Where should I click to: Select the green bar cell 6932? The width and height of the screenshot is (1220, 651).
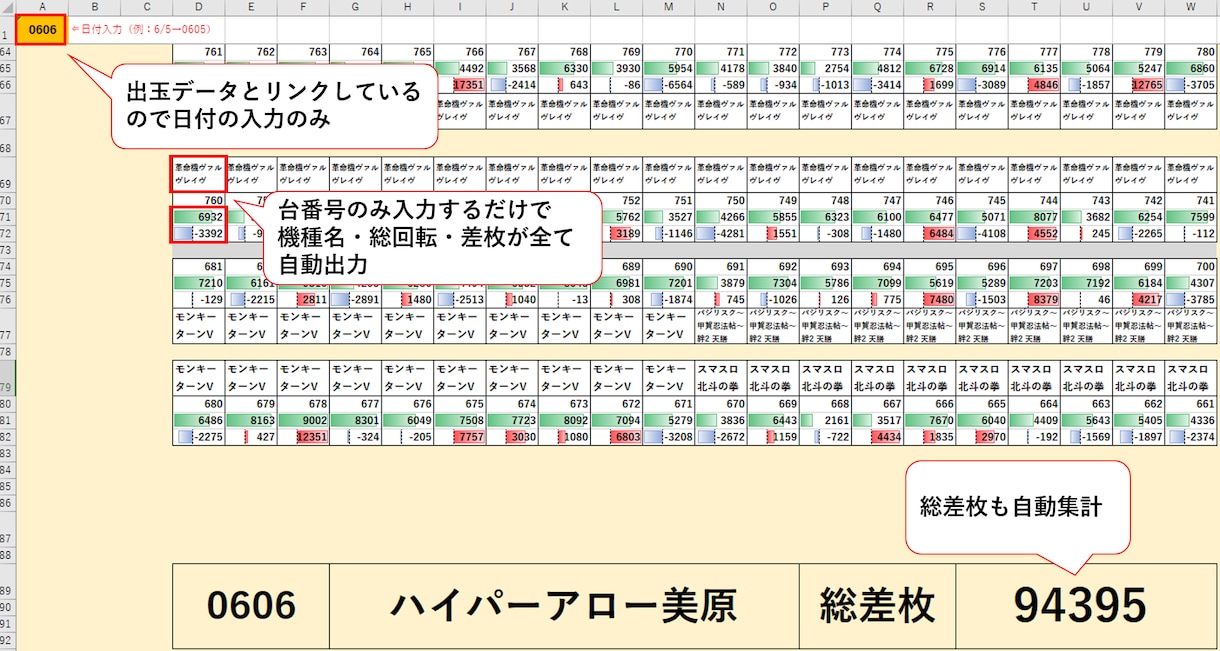[x=199, y=216]
